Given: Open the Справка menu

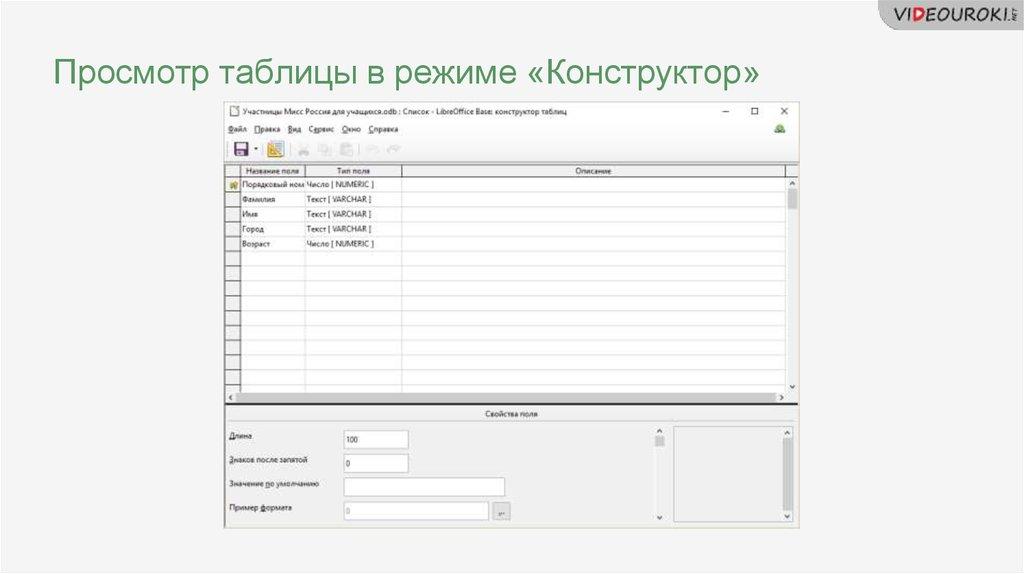Looking at the screenshot, I should coord(383,129).
